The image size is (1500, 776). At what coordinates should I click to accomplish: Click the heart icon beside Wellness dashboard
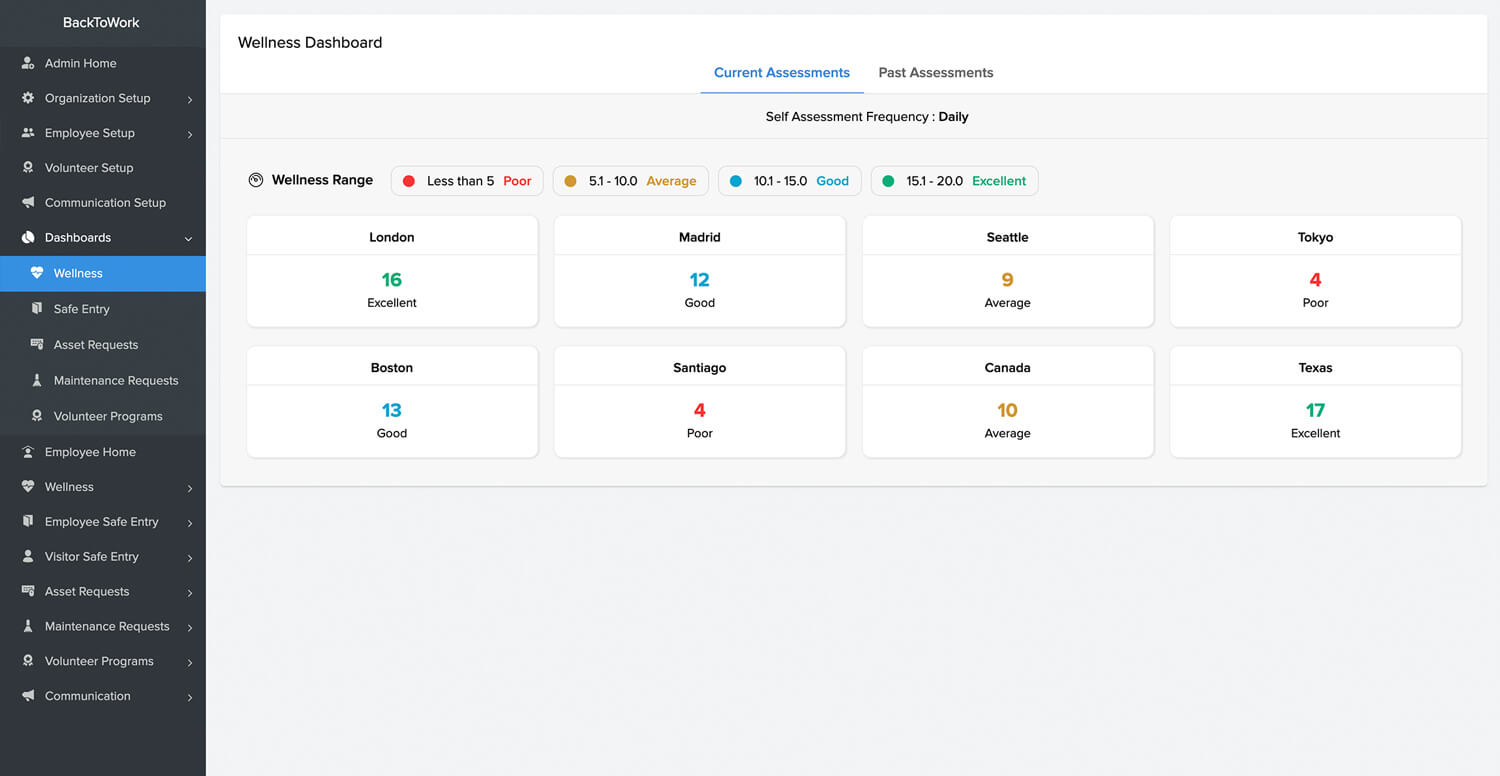click(x=37, y=273)
